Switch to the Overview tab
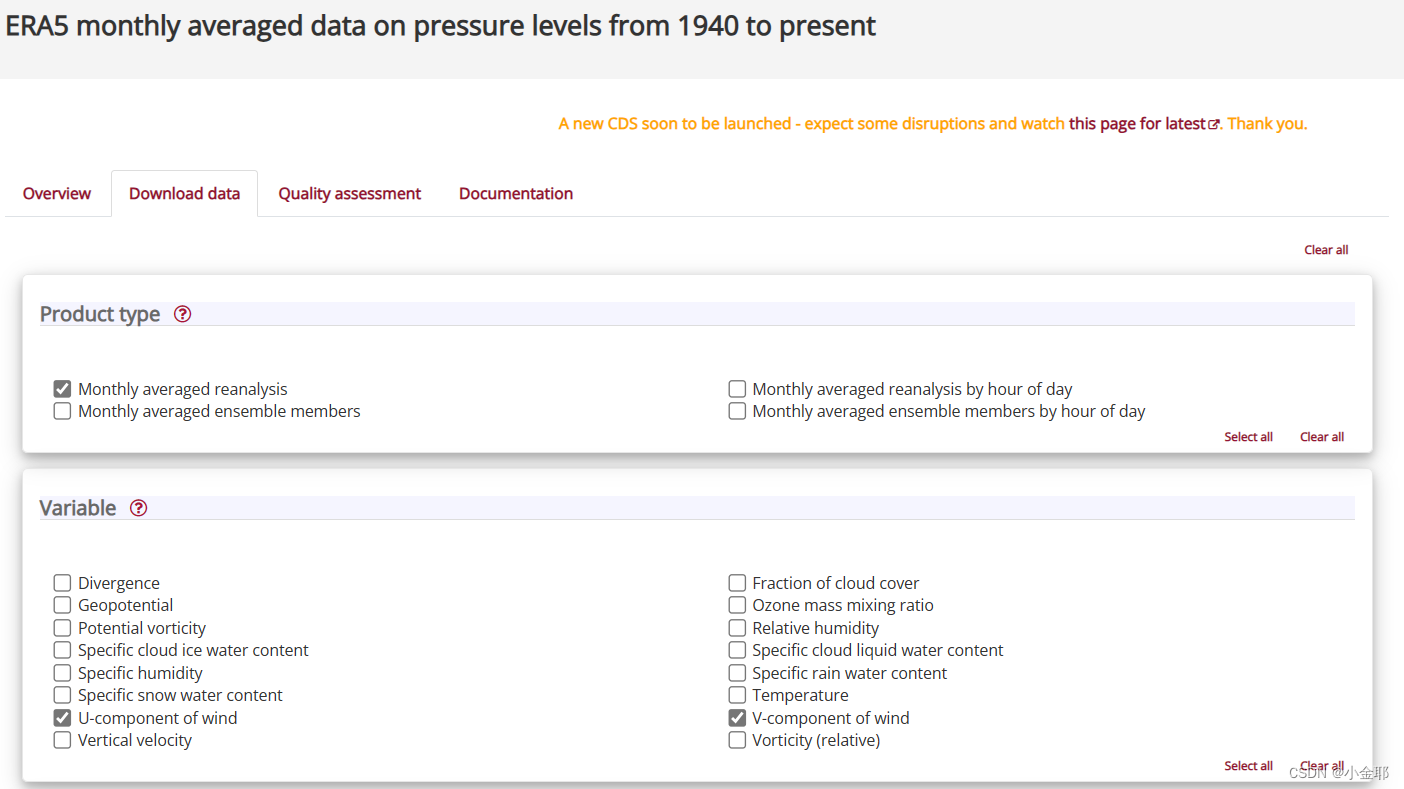1404x789 pixels. pos(57,194)
